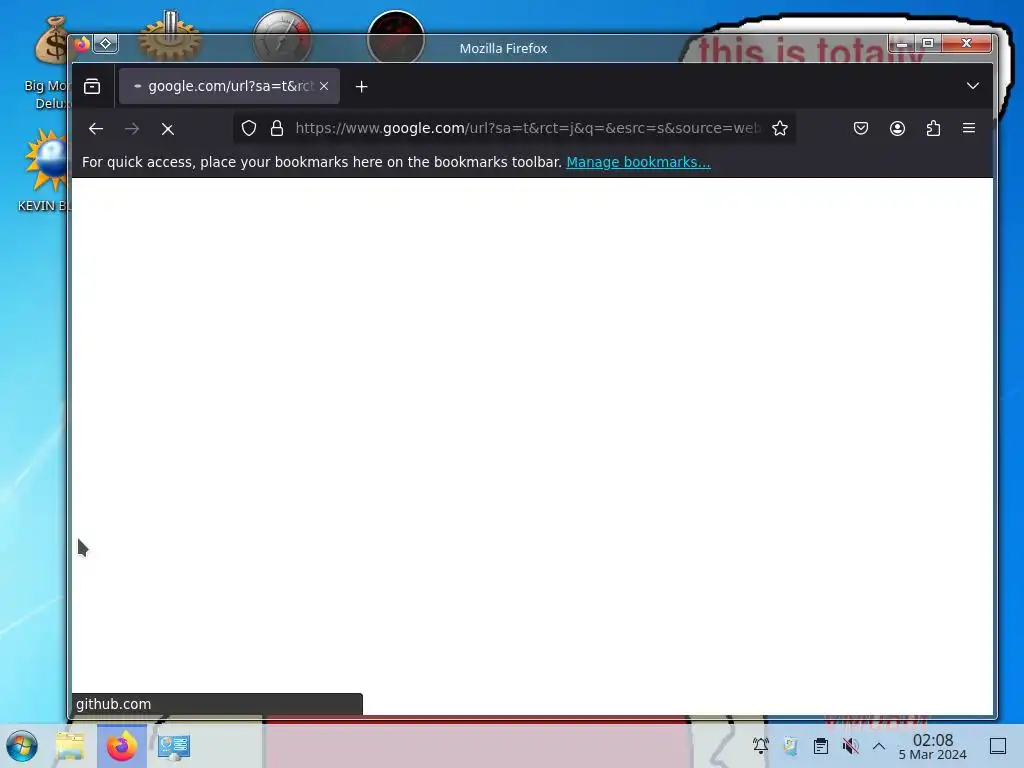Toggle the pin button in title bar

[x=105, y=44]
